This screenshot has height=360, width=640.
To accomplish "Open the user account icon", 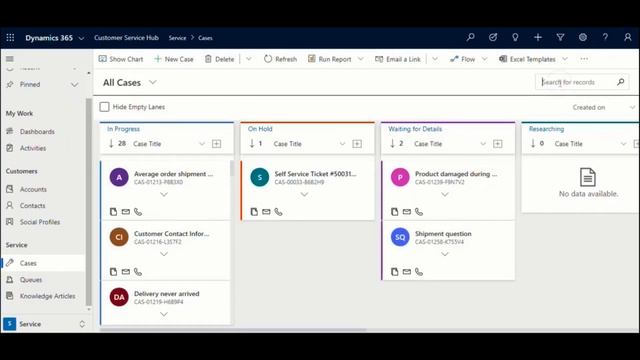I will [628, 37].
